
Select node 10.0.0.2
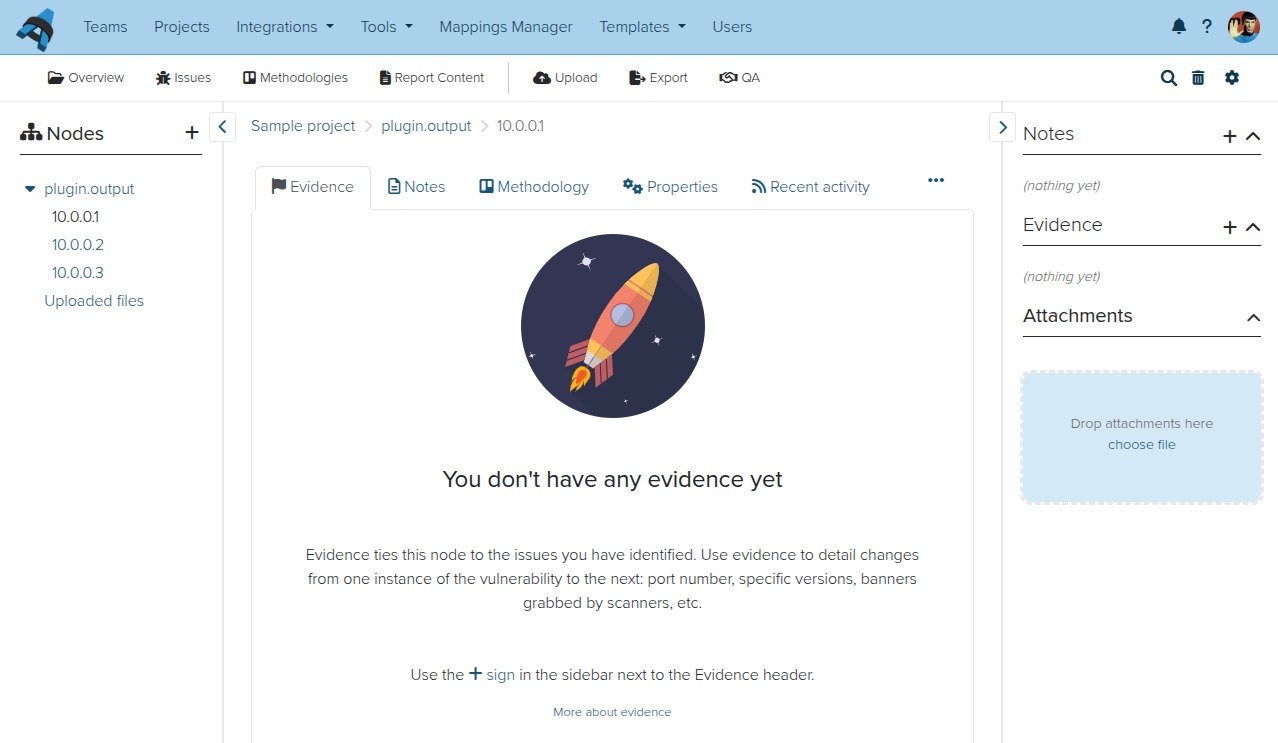pyautogui.click(x=78, y=245)
